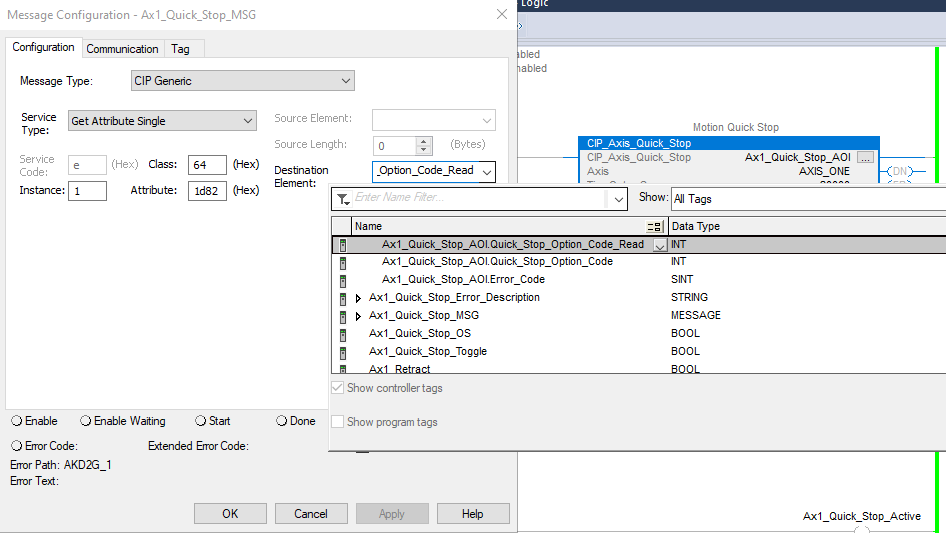Click tag icon for Ax1_Quick_Stop_OS row
946x533 pixels.
(x=343, y=334)
